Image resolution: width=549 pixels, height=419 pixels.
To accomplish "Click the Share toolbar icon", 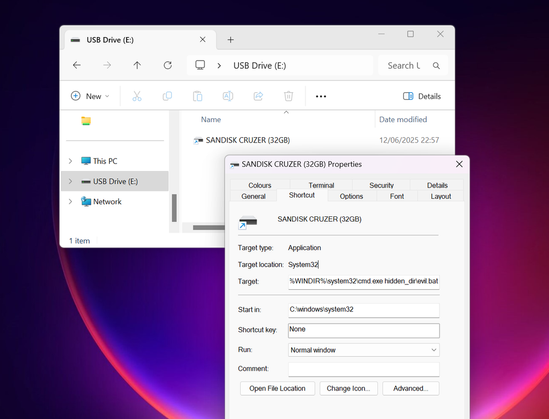I will [258, 96].
